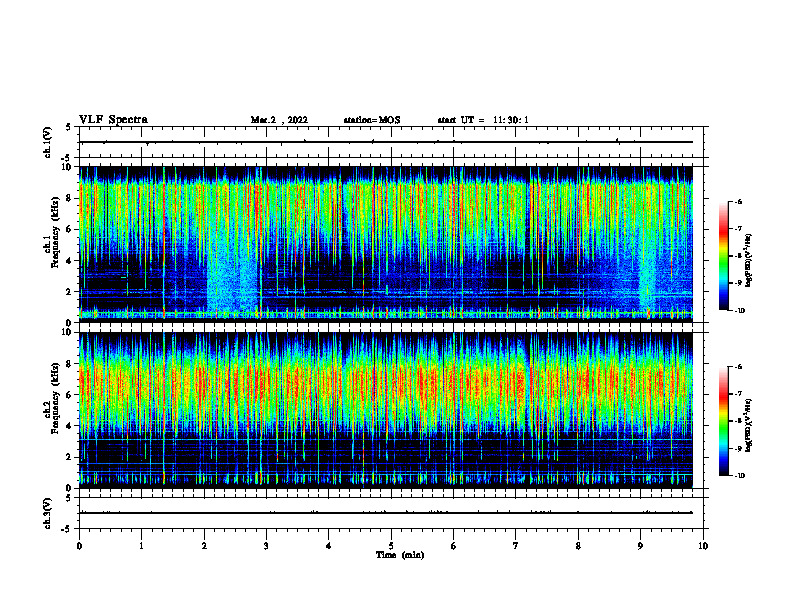This screenshot has width=792, height=612.
Task: Click the "2" kHz tick of ch.2 panel
Action: coord(70,457)
